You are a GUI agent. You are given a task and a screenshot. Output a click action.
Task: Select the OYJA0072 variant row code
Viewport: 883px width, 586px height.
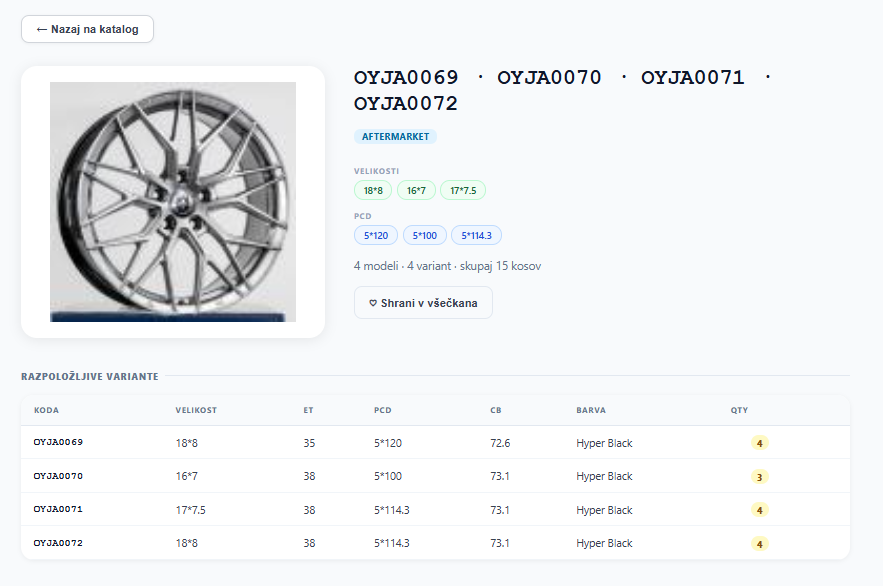[58, 543]
